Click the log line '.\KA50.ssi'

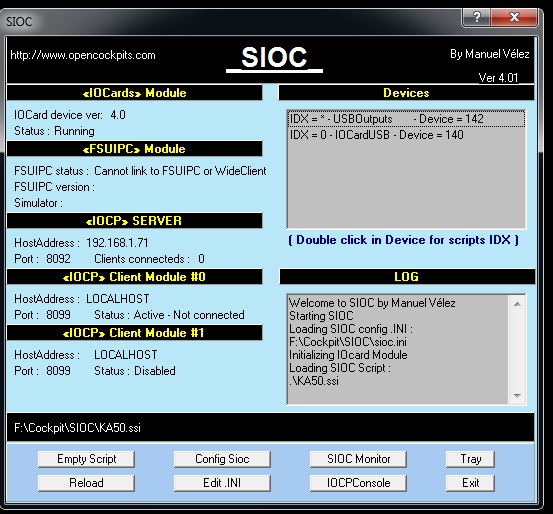[314, 381]
